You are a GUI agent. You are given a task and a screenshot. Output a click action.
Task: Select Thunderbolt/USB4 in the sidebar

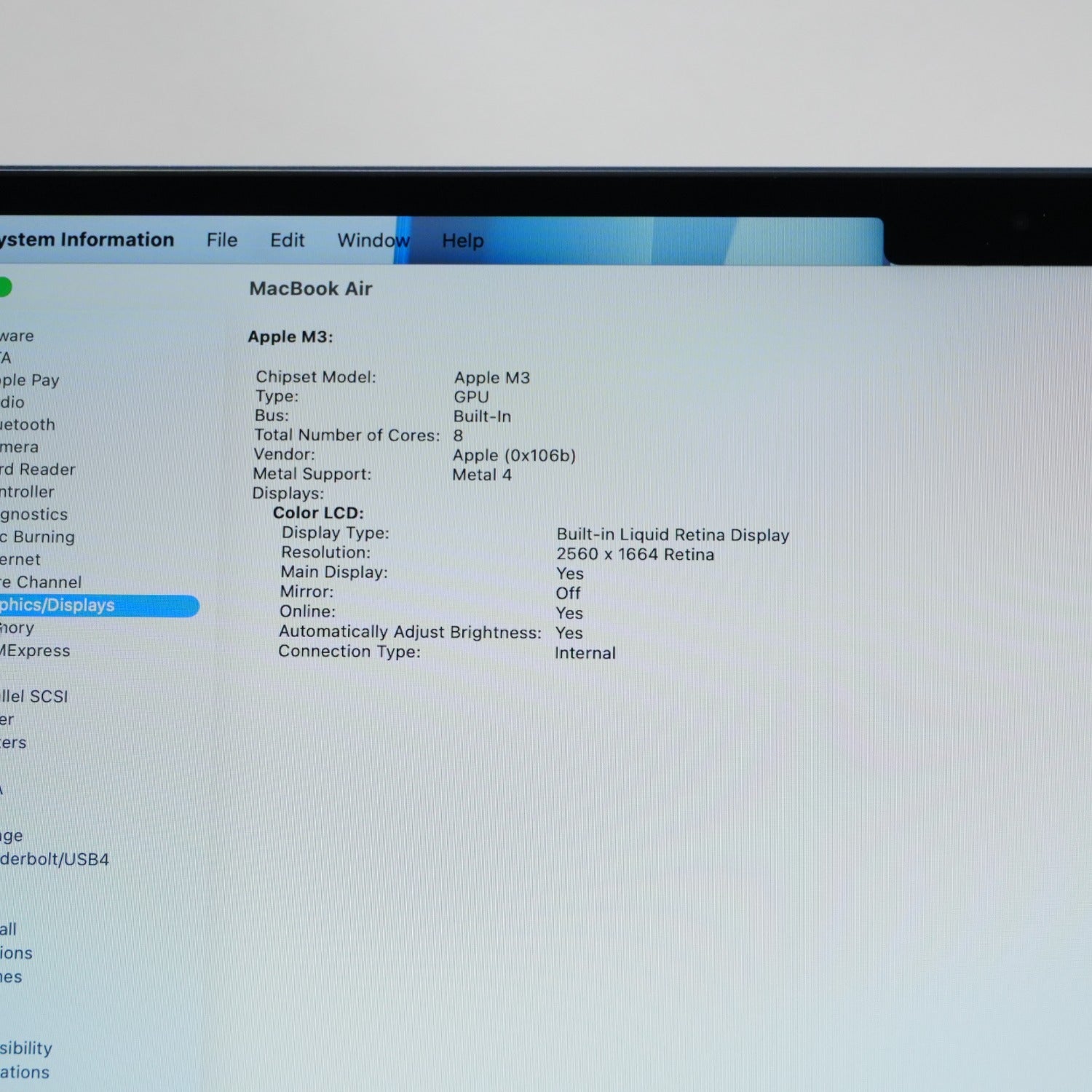55,860
